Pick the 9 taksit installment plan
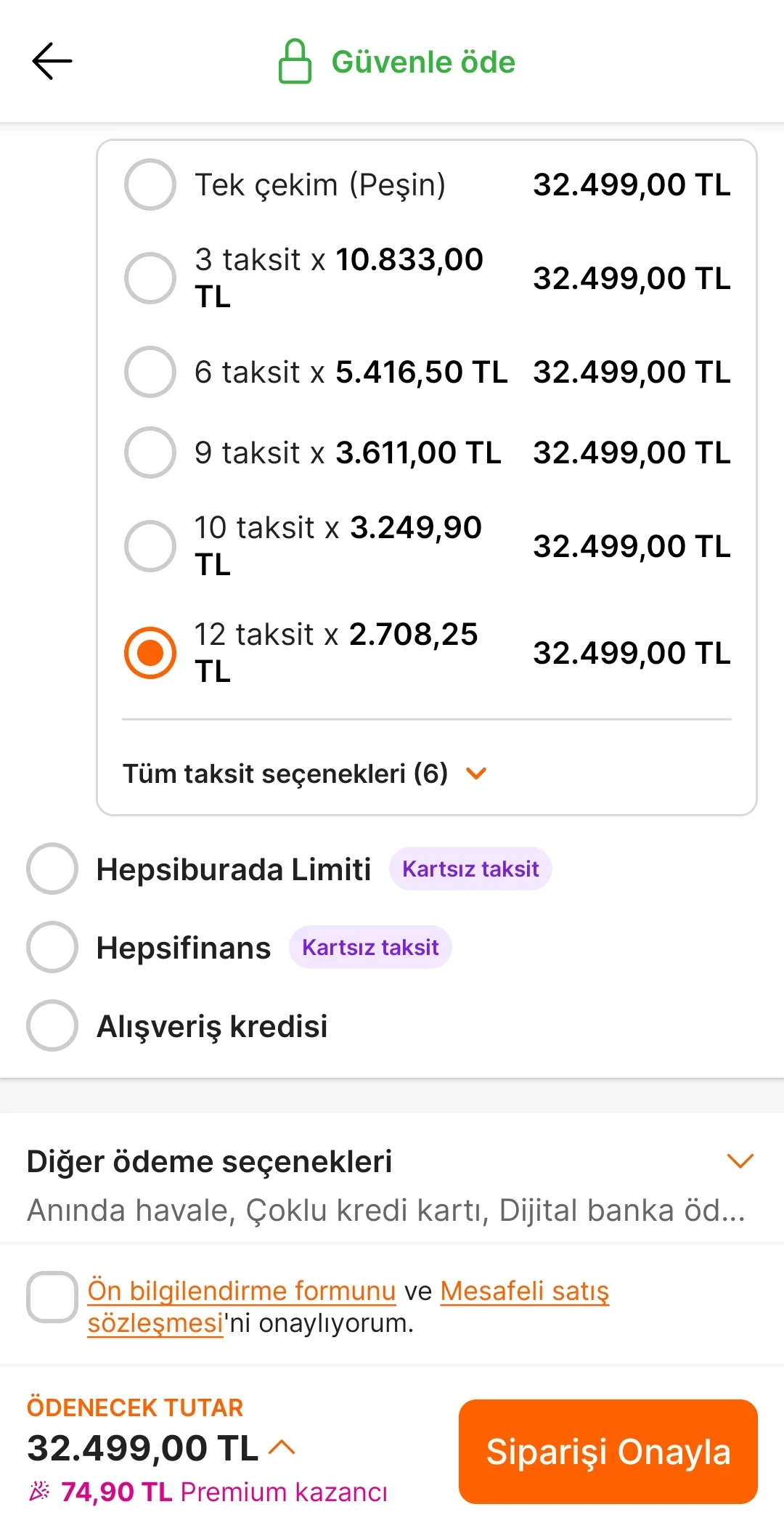 point(150,452)
